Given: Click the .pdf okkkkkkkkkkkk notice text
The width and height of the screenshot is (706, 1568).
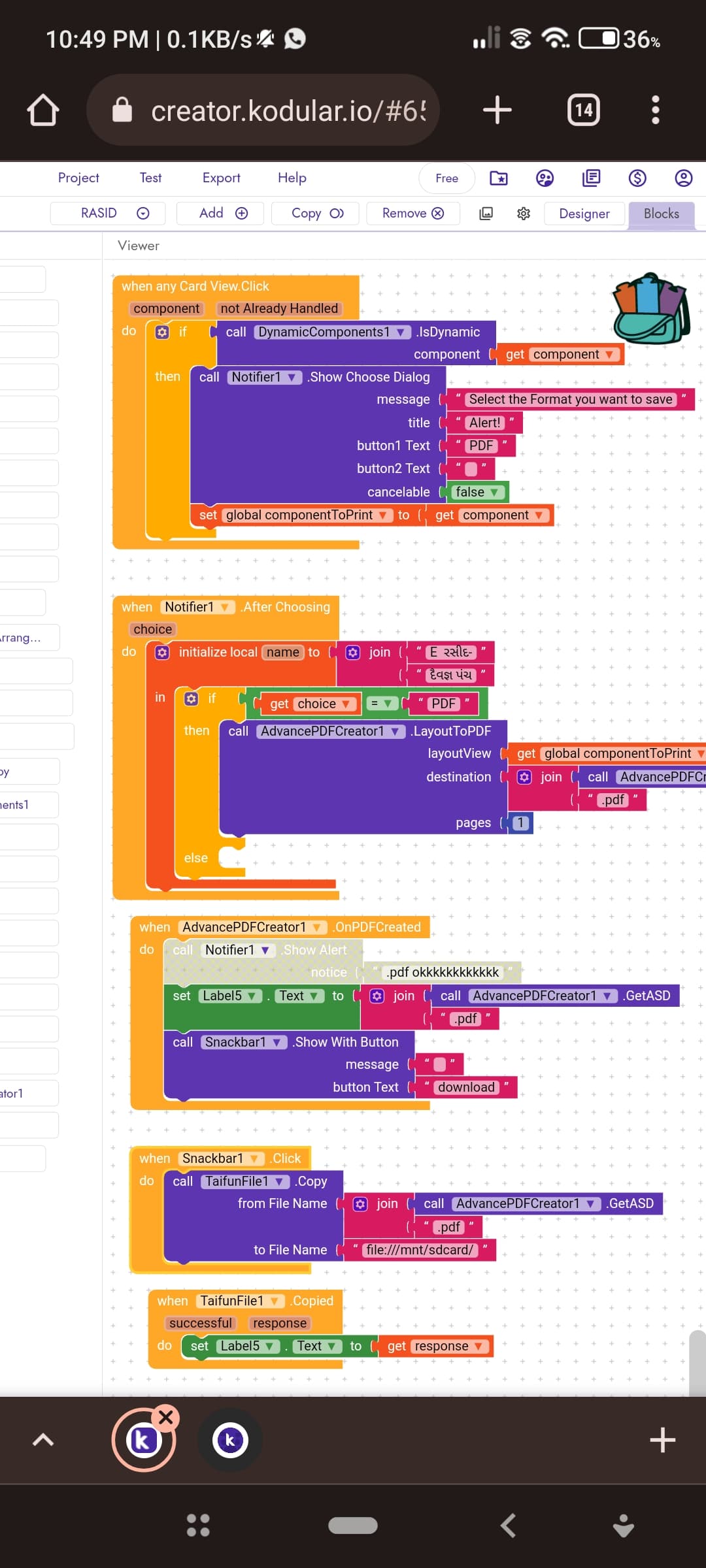Looking at the screenshot, I should coord(443,972).
